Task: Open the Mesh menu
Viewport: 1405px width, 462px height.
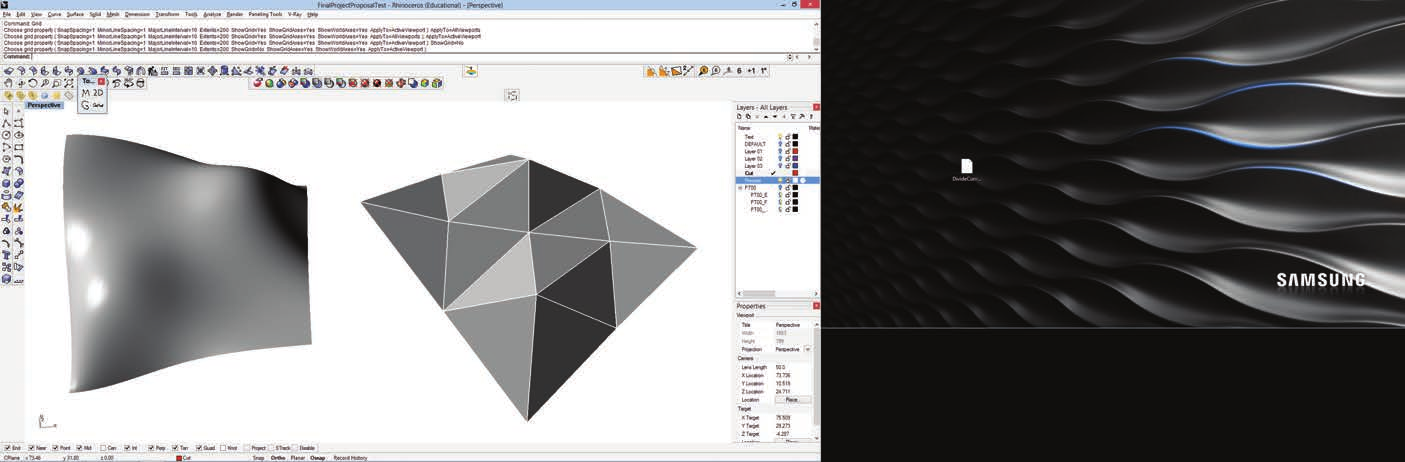Action: pyautogui.click(x=113, y=14)
